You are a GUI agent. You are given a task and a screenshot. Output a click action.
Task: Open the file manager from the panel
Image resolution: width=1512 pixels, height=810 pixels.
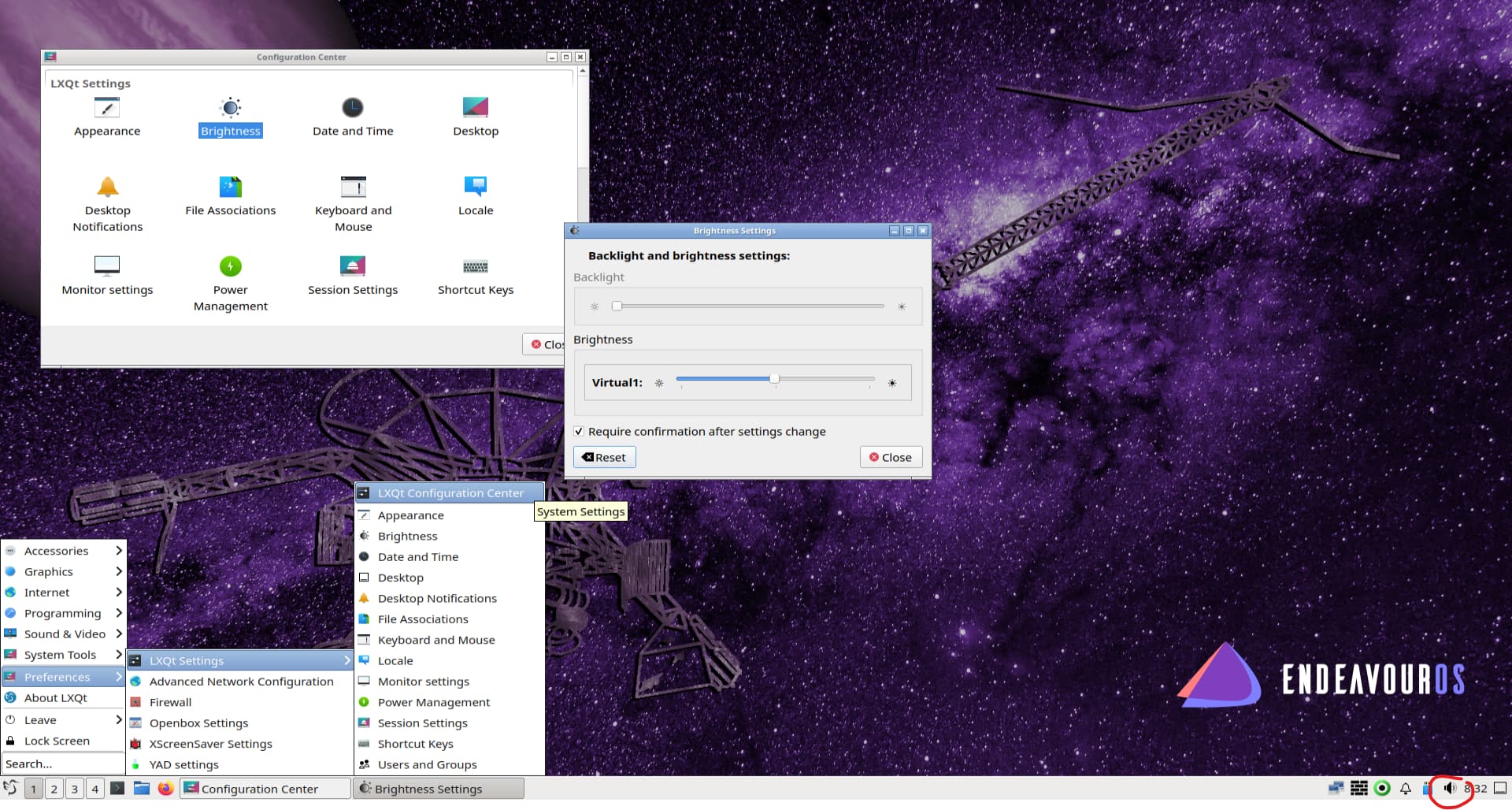[x=142, y=788]
